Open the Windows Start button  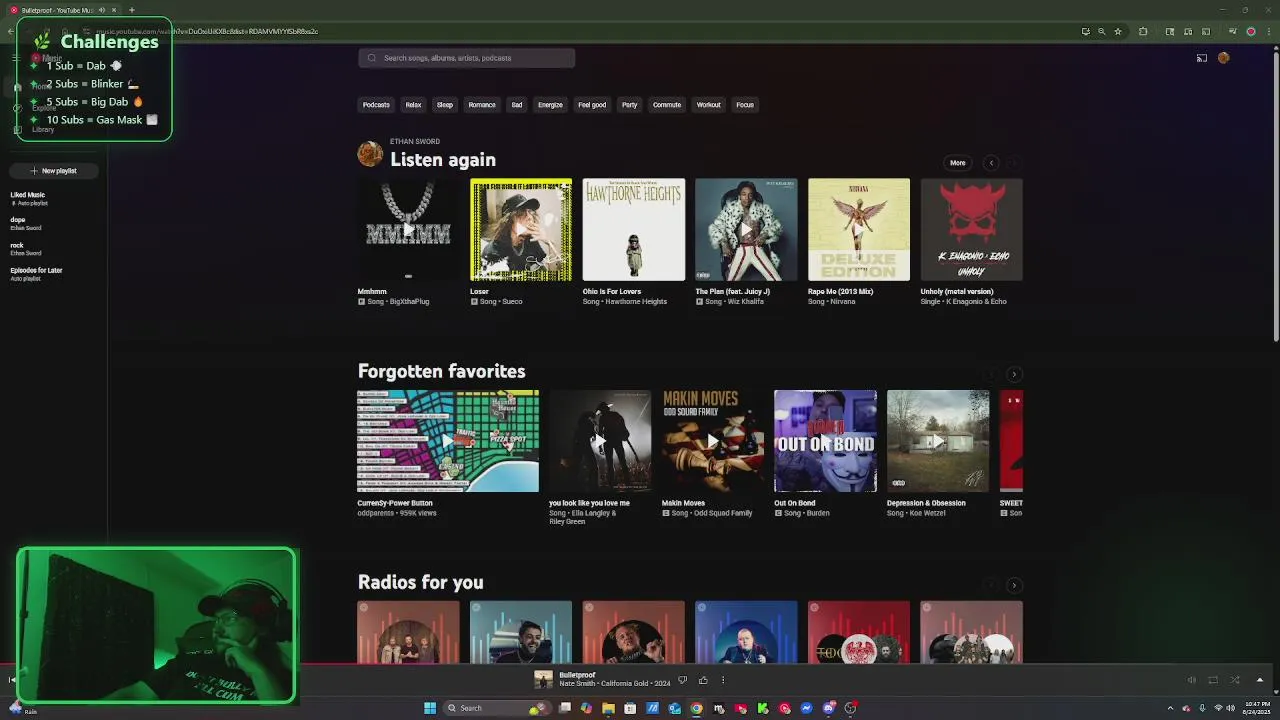pos(430,708)
